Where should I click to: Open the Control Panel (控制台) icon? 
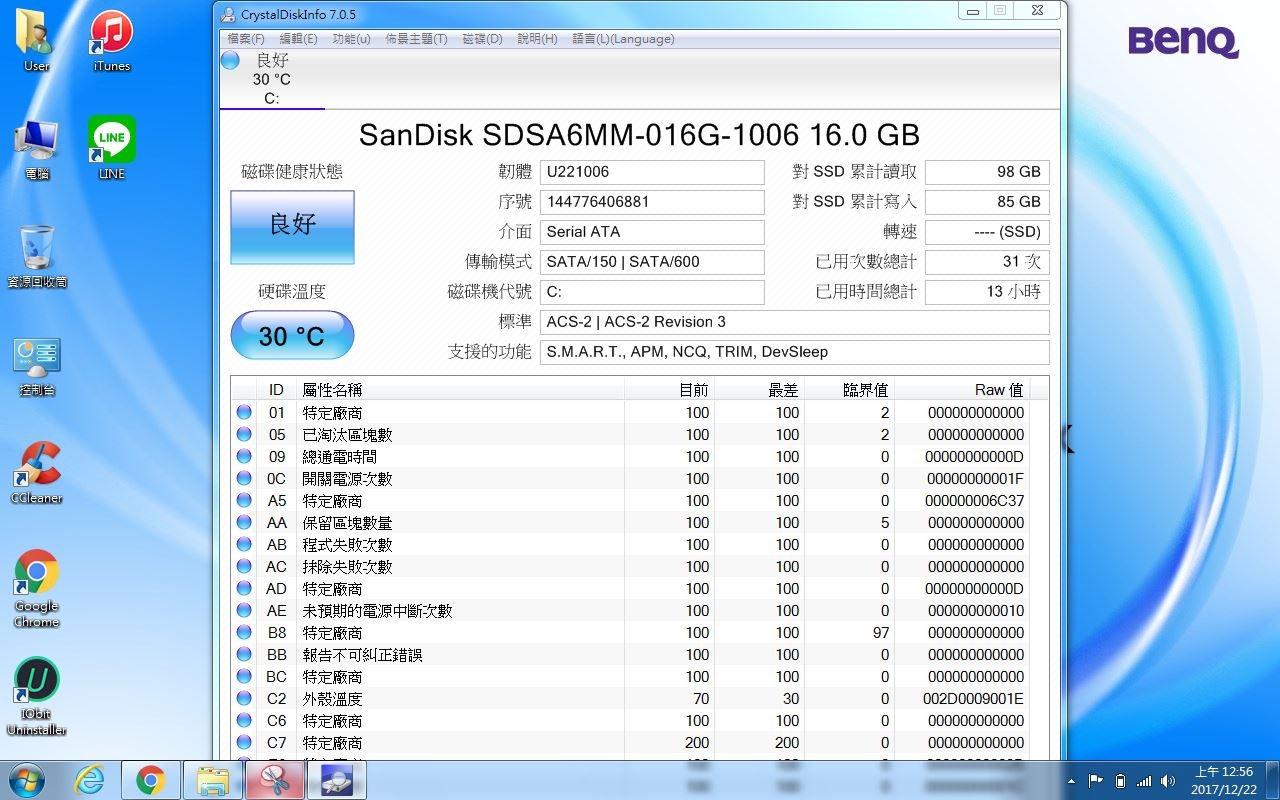37,366
